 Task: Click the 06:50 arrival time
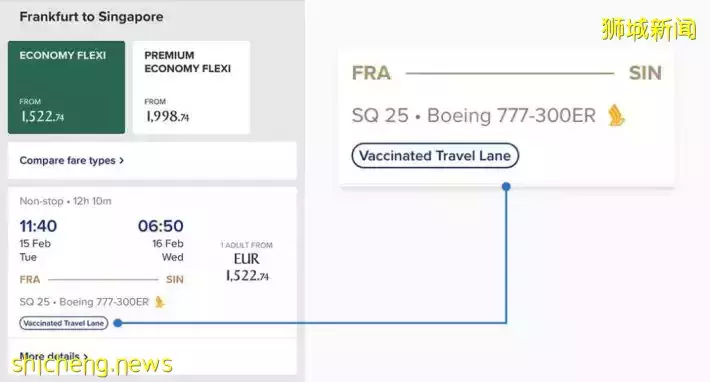point(161,226)
